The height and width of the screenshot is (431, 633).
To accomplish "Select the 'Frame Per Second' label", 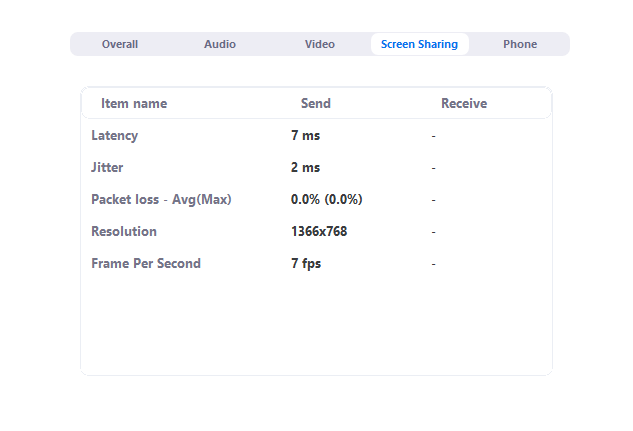I will (x=146, y=264).
